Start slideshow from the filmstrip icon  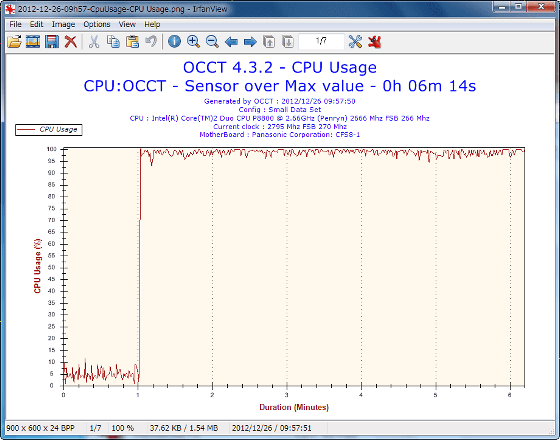point(33,42)
